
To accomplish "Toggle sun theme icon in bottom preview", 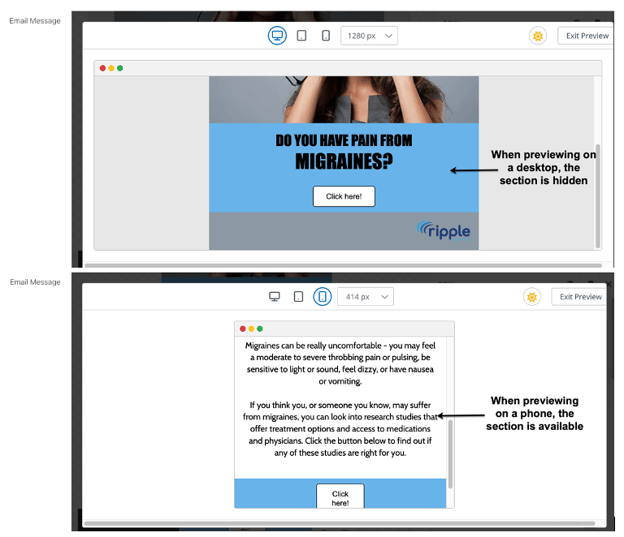I will (x=532, y=297).
